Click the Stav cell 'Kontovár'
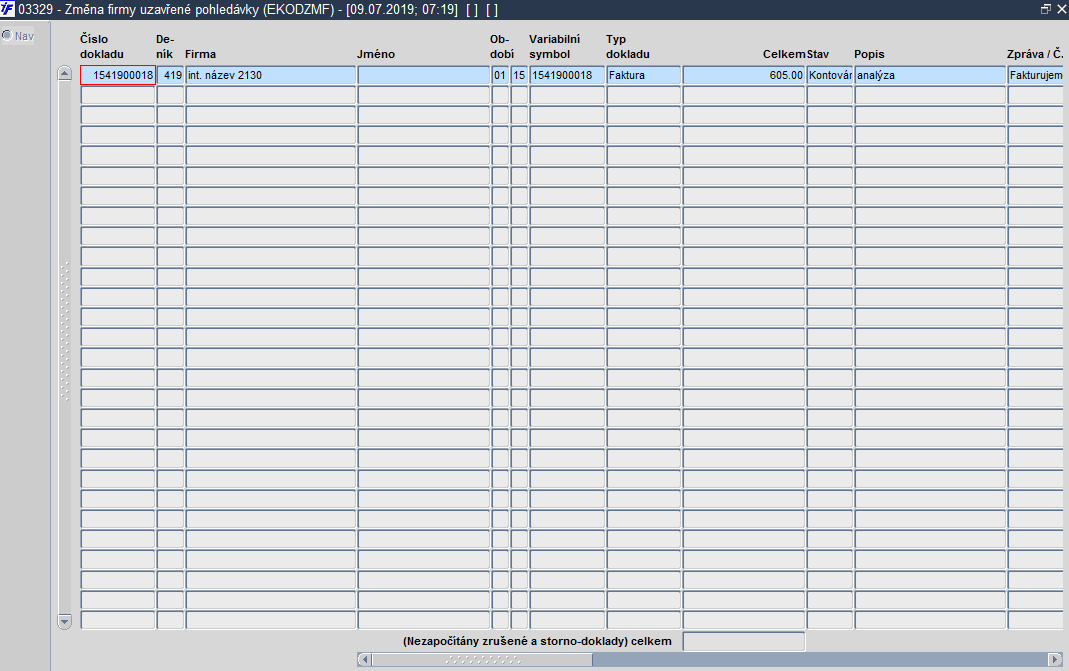Screen dimensions: 1069x671 [x=830, y=75]
